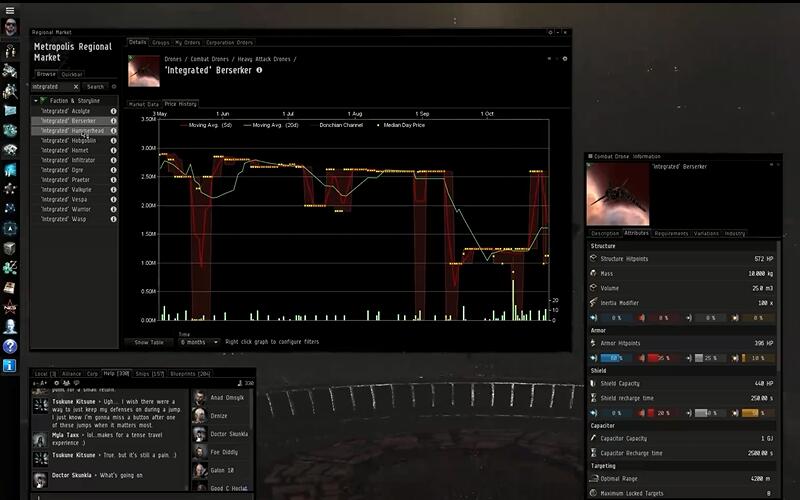800x500 pixels.
Task: Open Combat Drone Information window menu icon
Action: tap(590, 156)
